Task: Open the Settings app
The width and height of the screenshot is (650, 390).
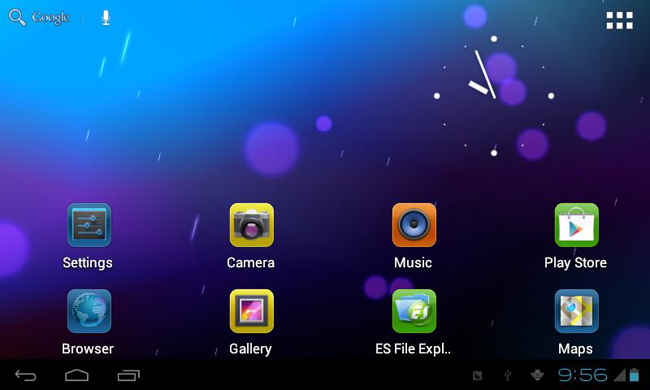Action: (x=89, y=225)
